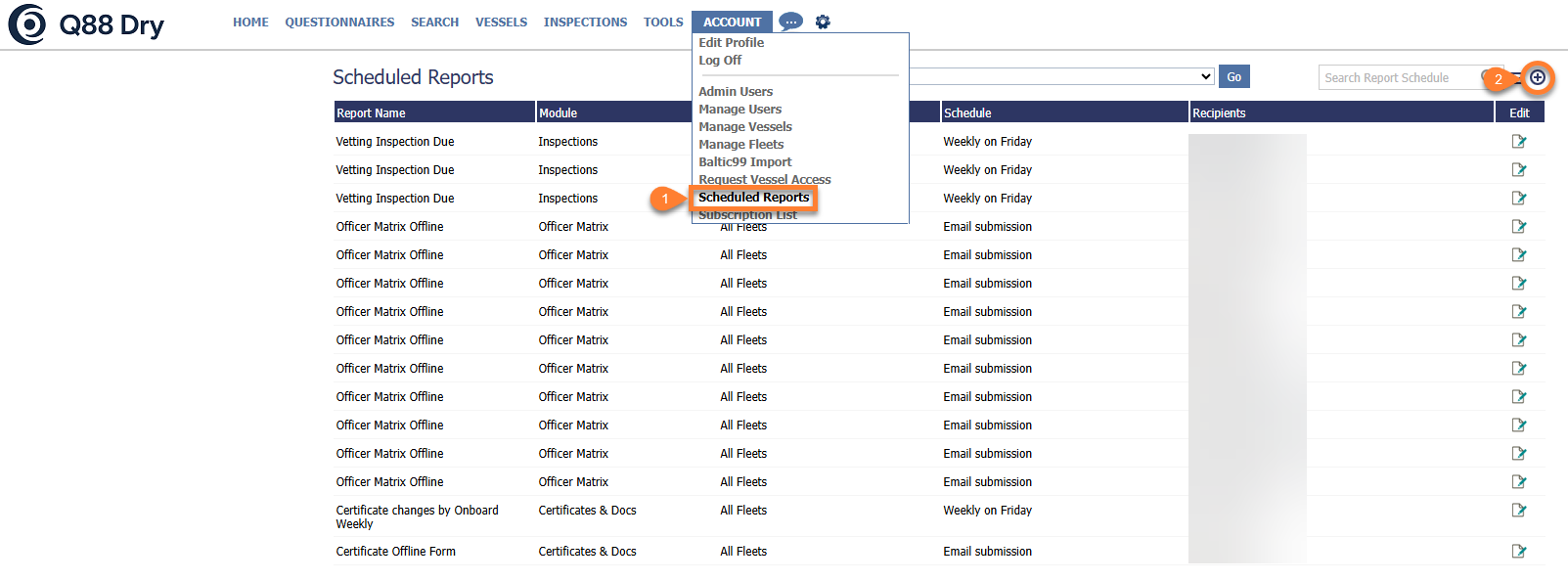Open the settings gear icon
The width and height of the screenshot is (1568, 582).
pos(823,22)
